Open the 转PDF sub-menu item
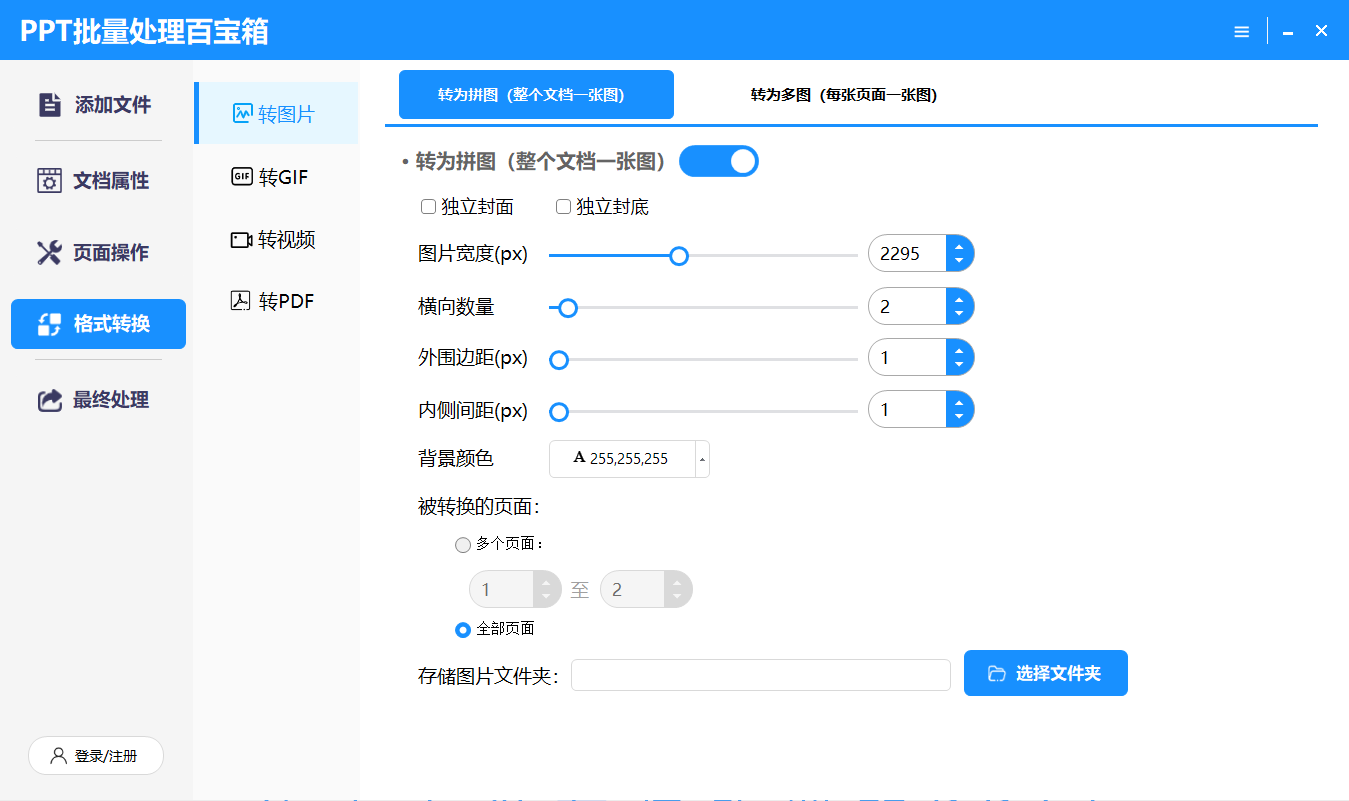This screenshot has width=1349, height=801. (276, 301)
